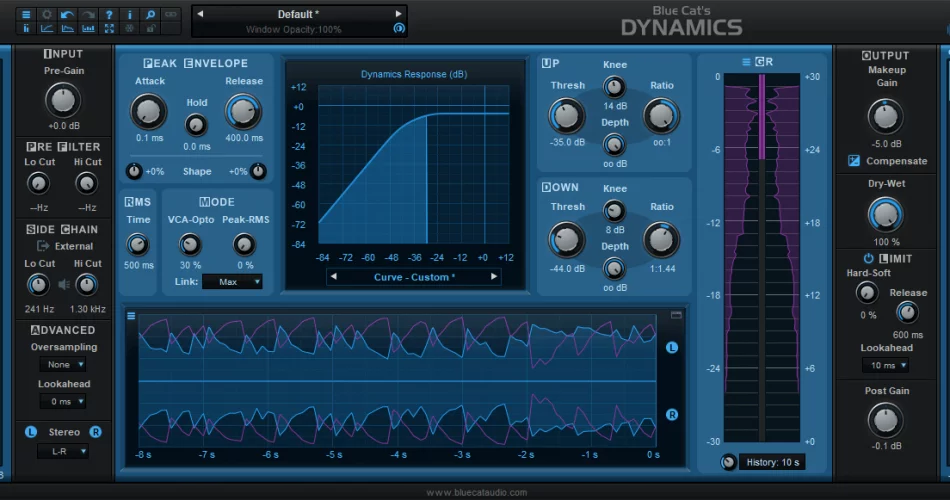The height and width of the screenshot is (500, 950).
Task: Click the Attack knob
Action: (148, 112)
